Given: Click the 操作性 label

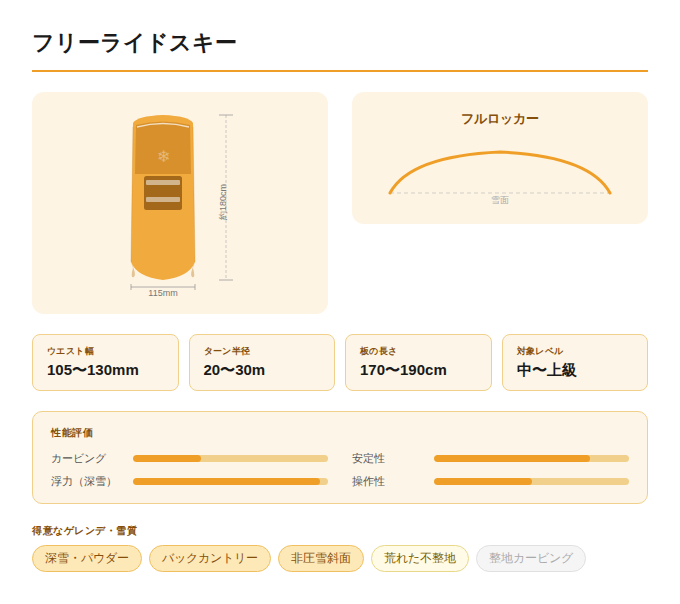Looking at the screenshot, I should (x=368, y=482).
